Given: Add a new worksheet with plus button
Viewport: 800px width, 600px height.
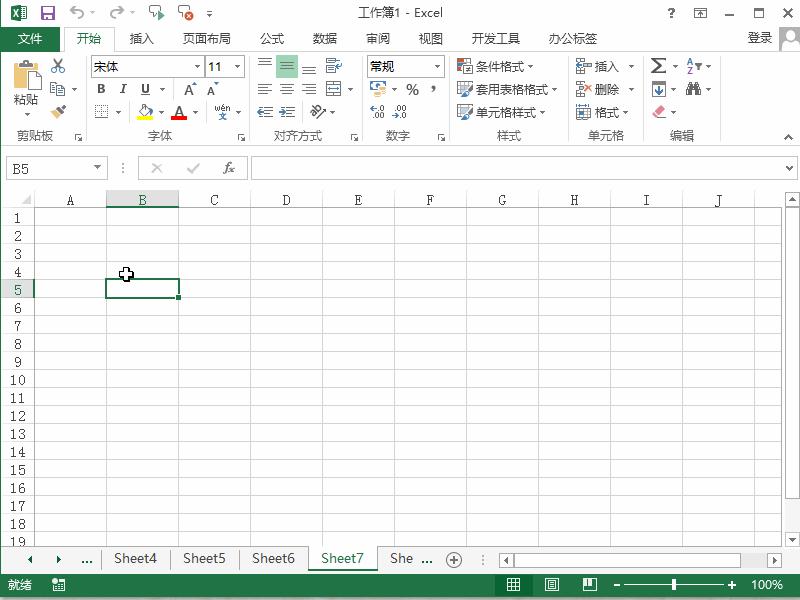Looking at the screenshot, I should (455, 559).
